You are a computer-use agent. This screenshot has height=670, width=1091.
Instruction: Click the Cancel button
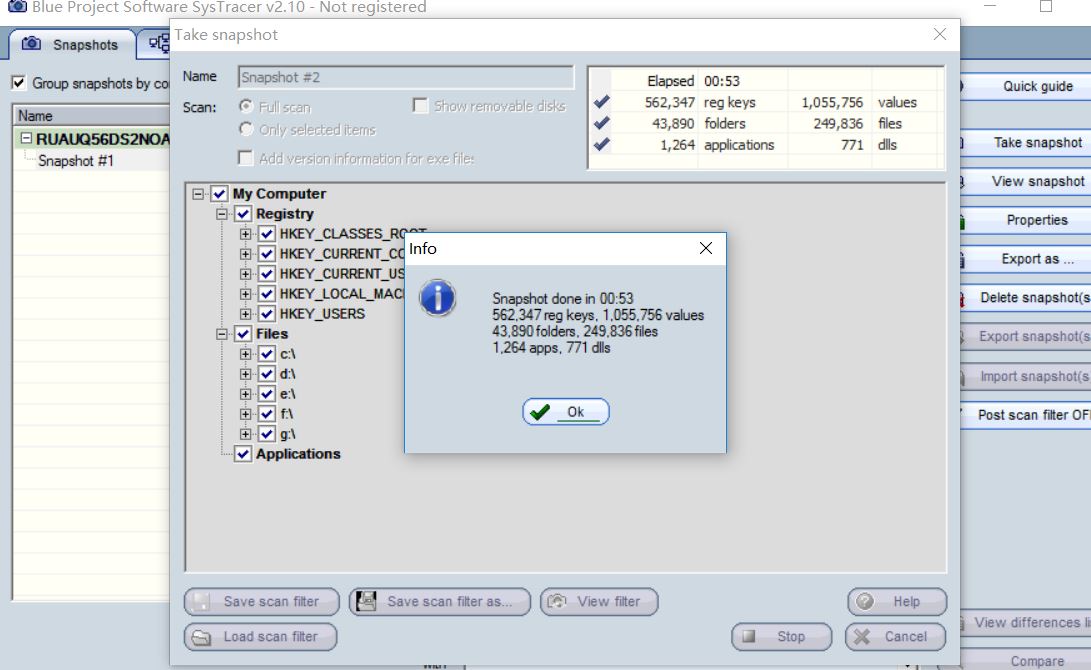point(895,637)
